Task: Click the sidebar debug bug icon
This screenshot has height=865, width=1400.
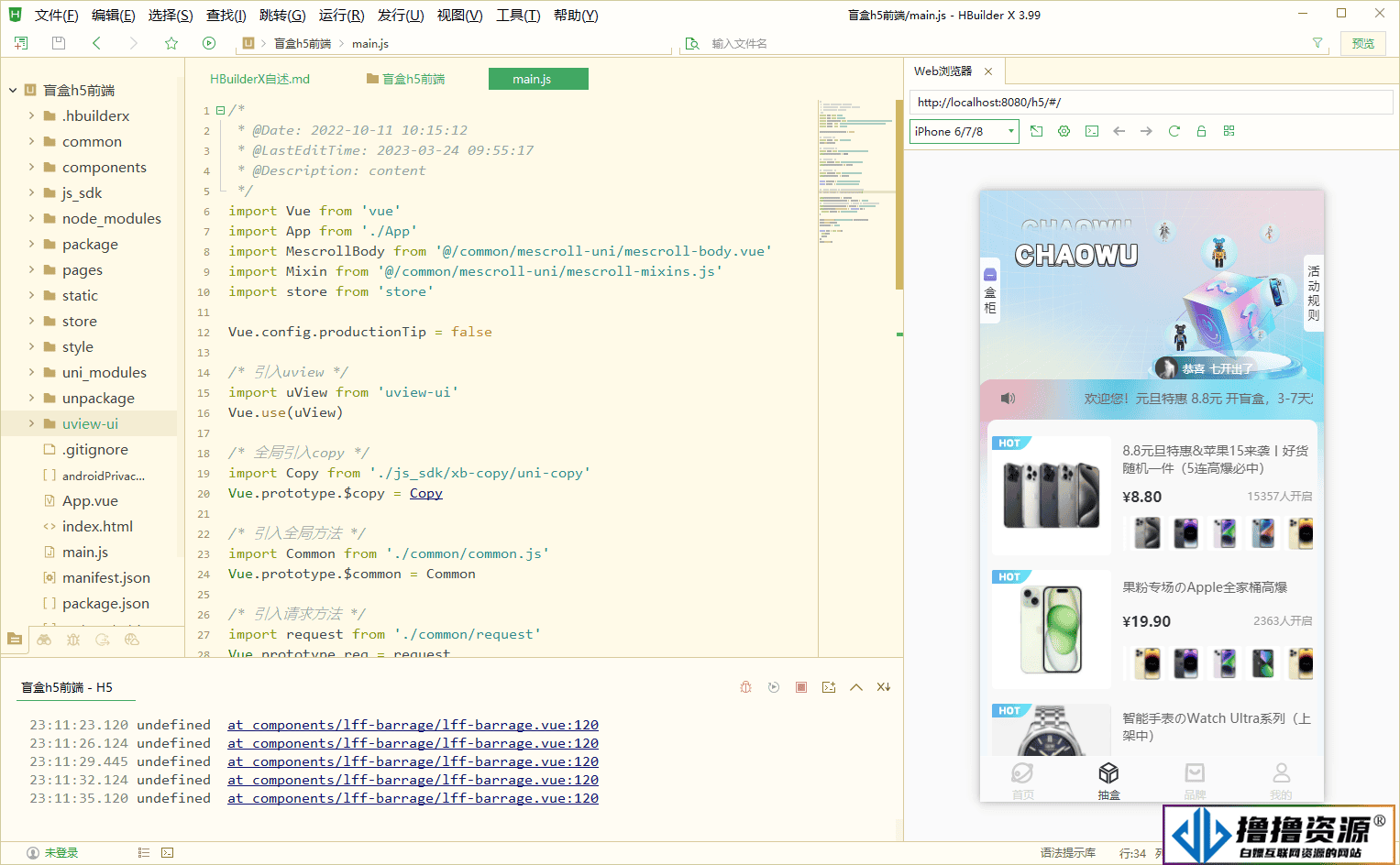Action: pyautogui.click(x=73, y=640)
